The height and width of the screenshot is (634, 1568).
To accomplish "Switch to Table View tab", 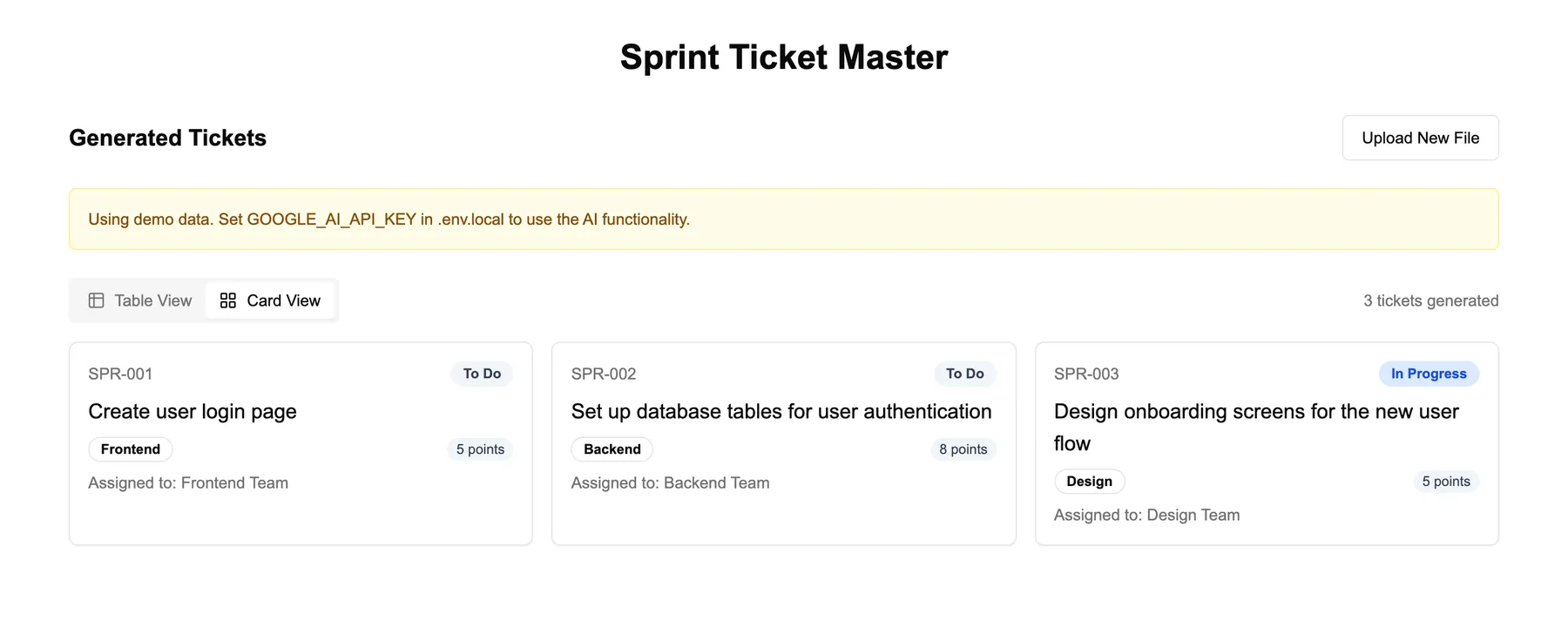I will [x=140, y=300].
